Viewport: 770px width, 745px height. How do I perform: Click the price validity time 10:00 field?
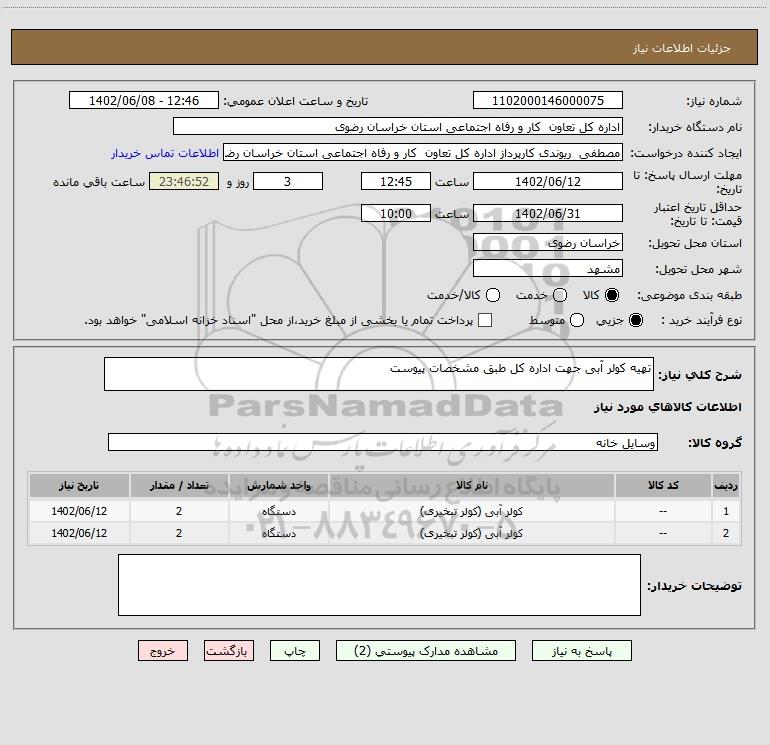(396, 213)
